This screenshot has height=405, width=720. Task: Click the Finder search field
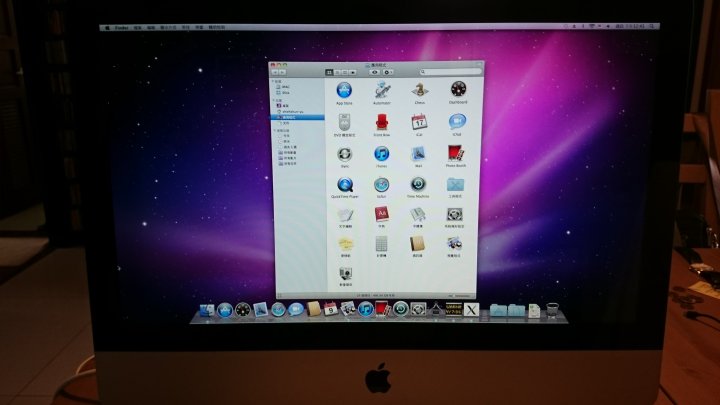[x=450, y=72]
